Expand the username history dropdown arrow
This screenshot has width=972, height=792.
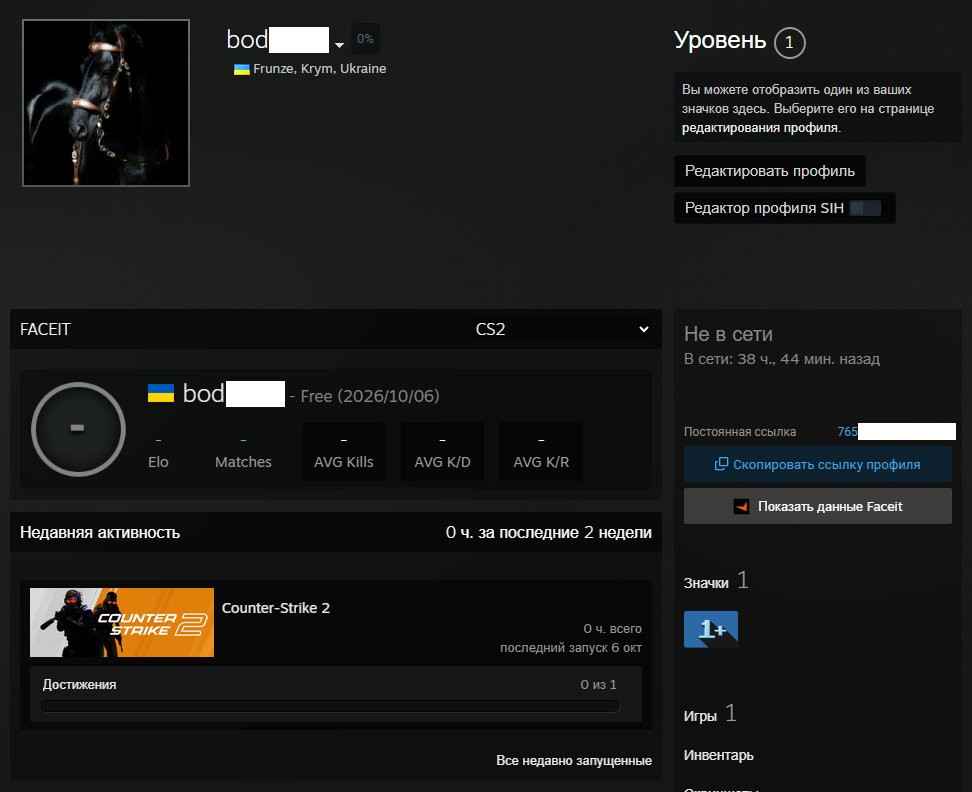(x=339, y=45)
